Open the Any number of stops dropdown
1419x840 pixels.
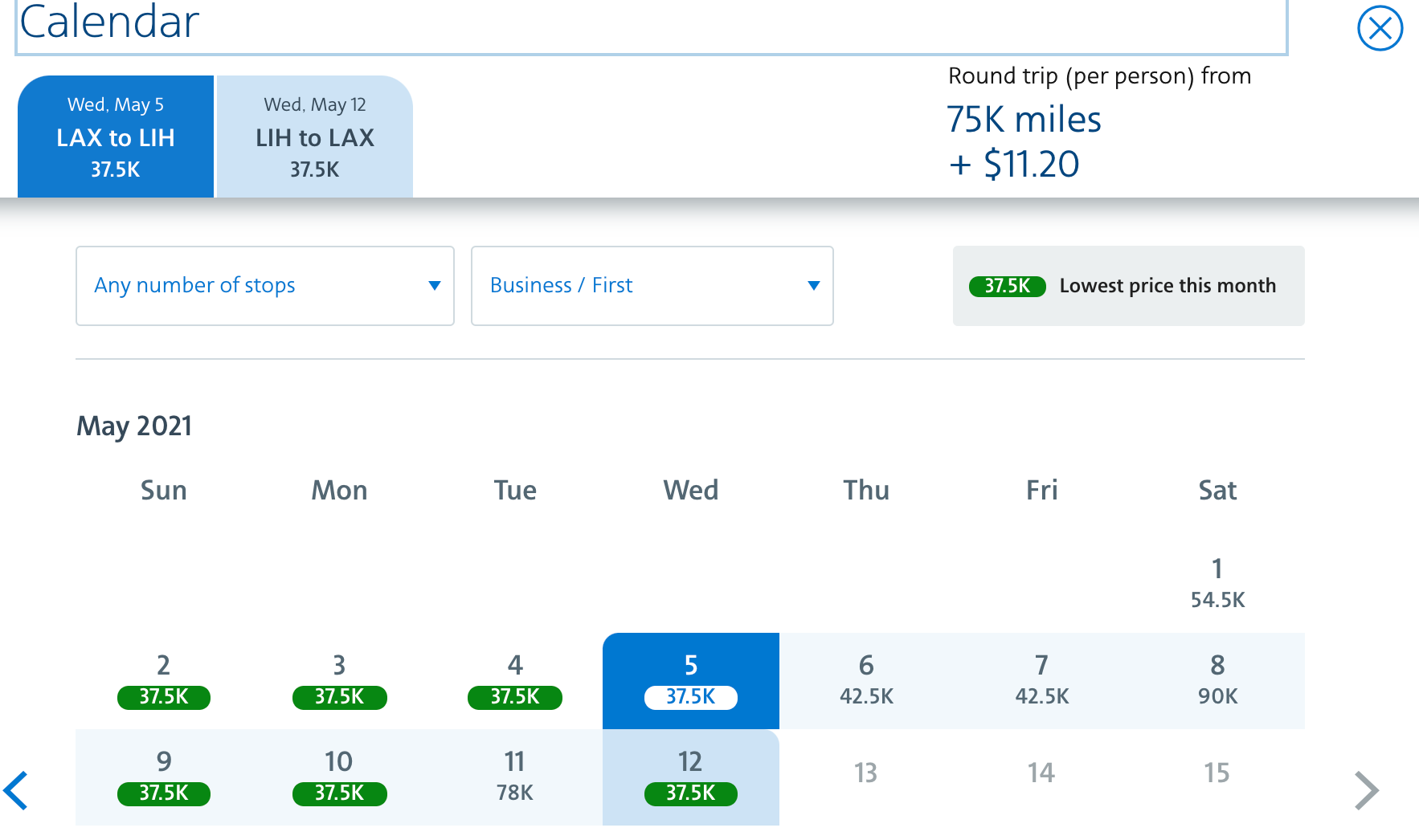pyautogui.click(x=265, y=286)
